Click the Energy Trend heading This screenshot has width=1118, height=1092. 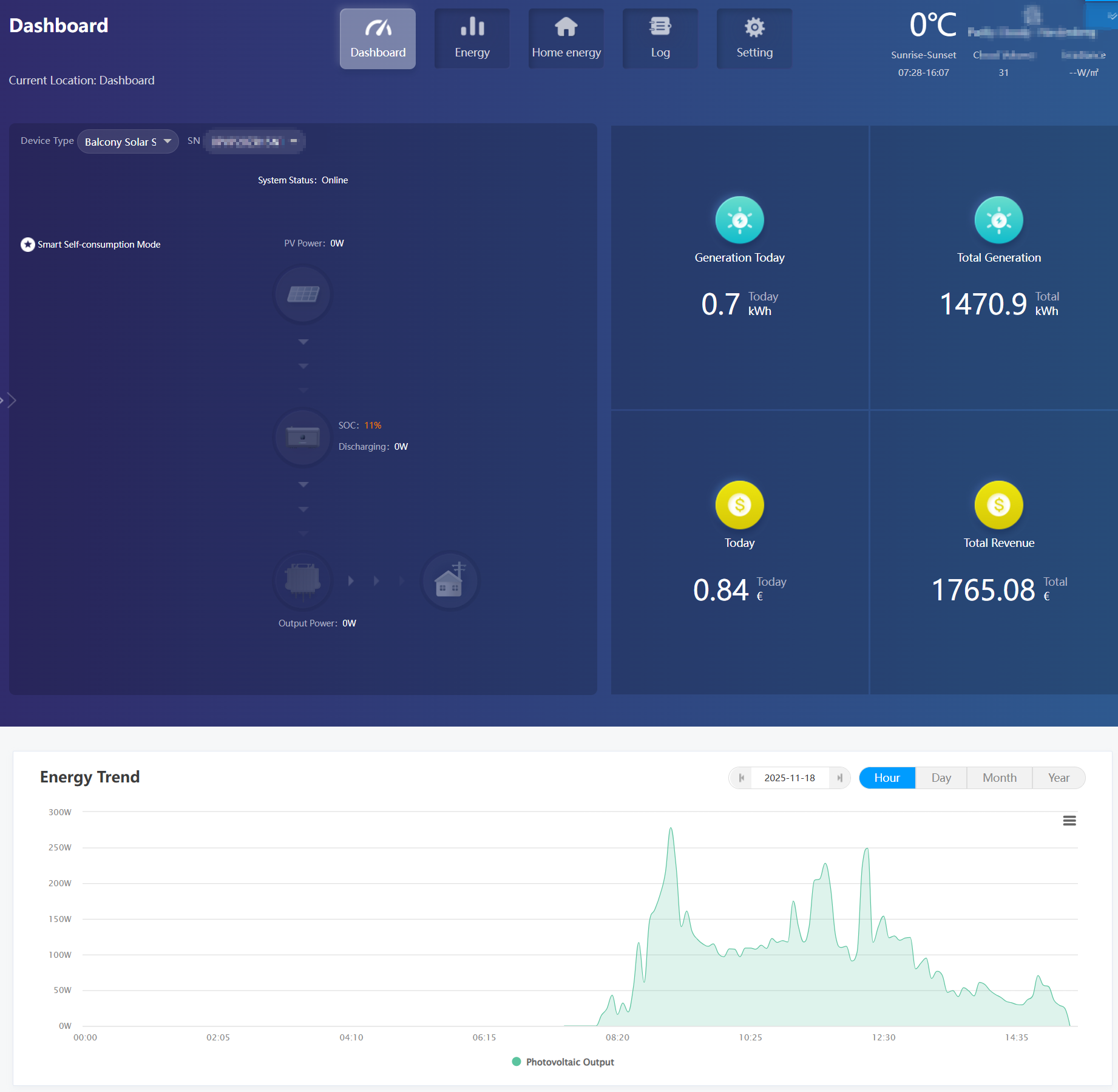point(90,777)
